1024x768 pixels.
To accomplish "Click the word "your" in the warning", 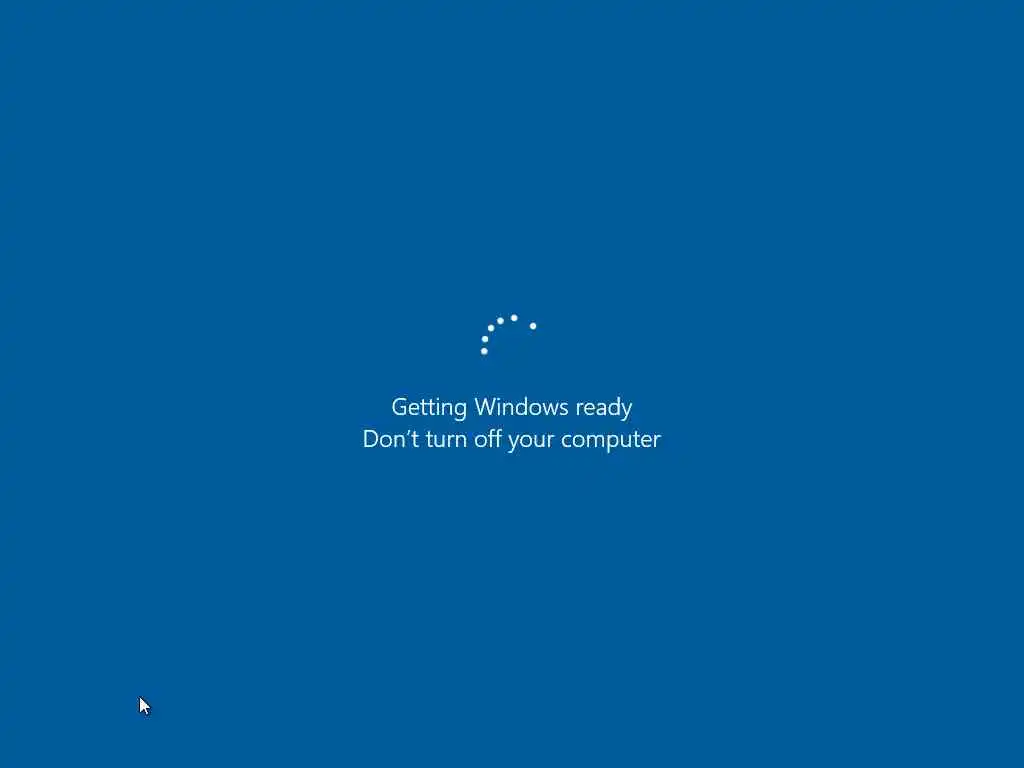I will tap(532, 441).
